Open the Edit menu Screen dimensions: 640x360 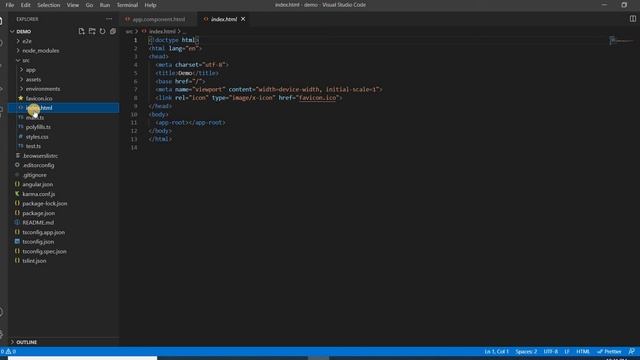click(26, 5)
